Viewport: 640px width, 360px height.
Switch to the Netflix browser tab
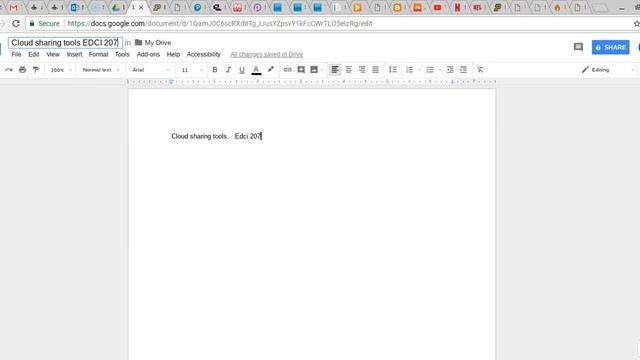point(457,7)
